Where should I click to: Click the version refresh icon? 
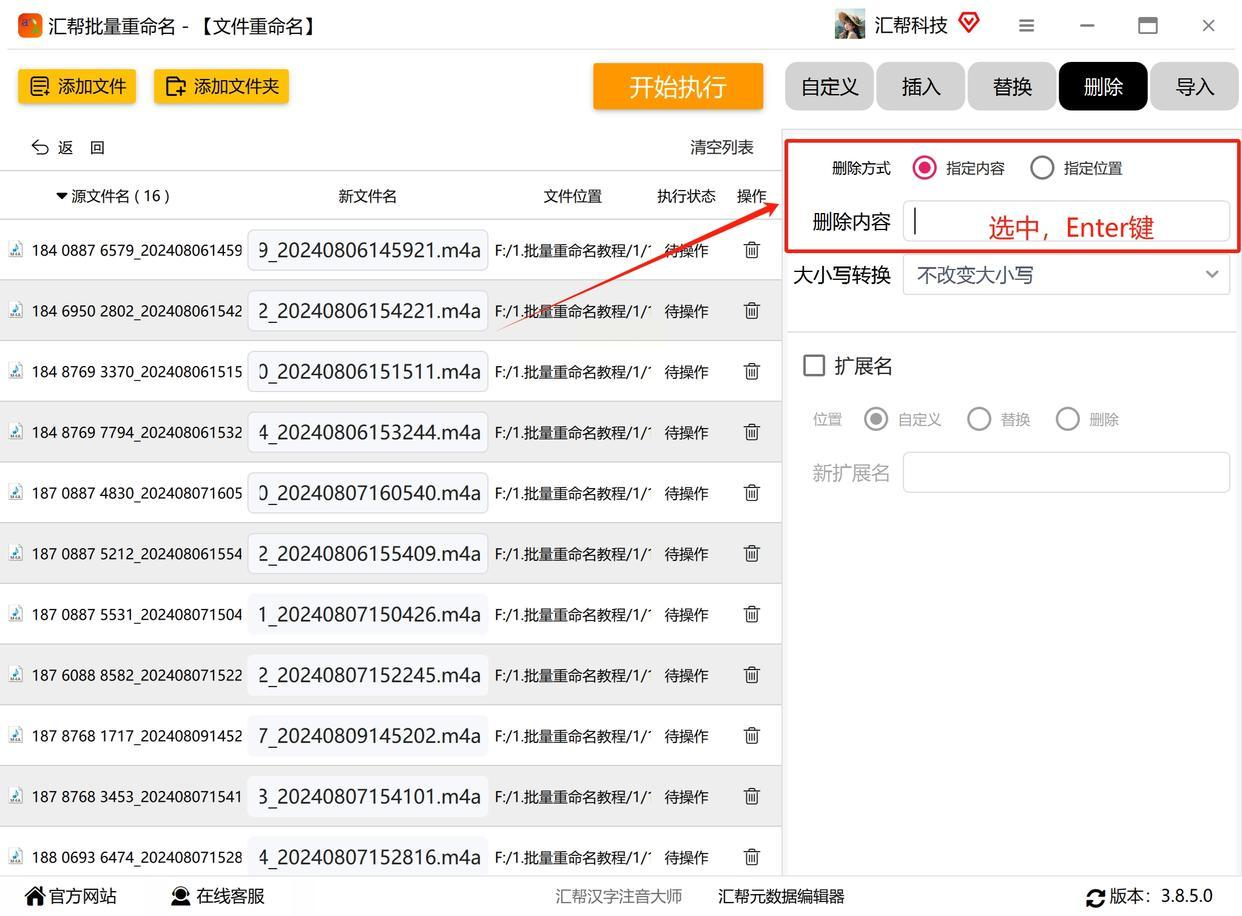[1095, 897]
